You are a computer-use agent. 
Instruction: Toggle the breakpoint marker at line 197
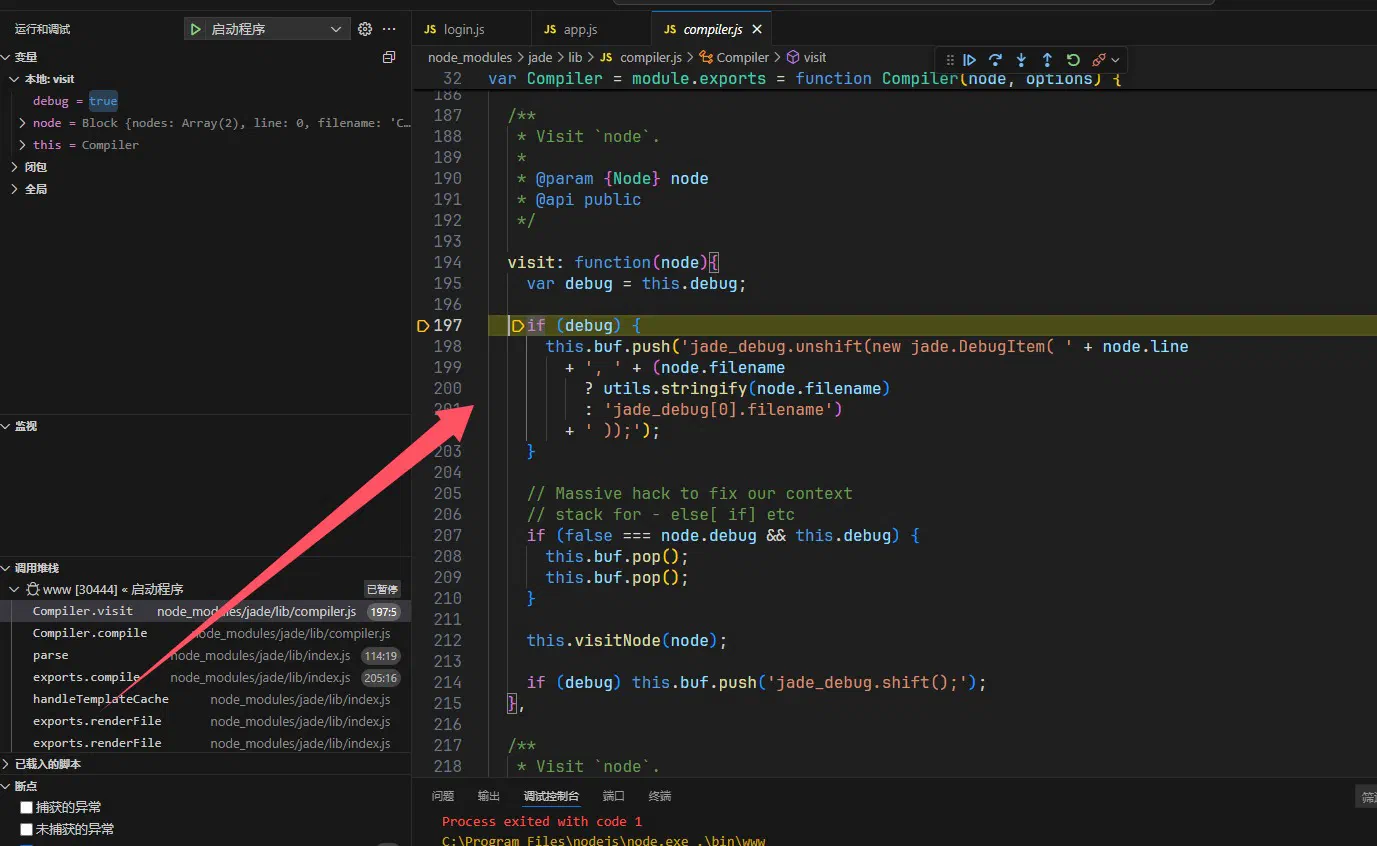click(x=421, y=325)
